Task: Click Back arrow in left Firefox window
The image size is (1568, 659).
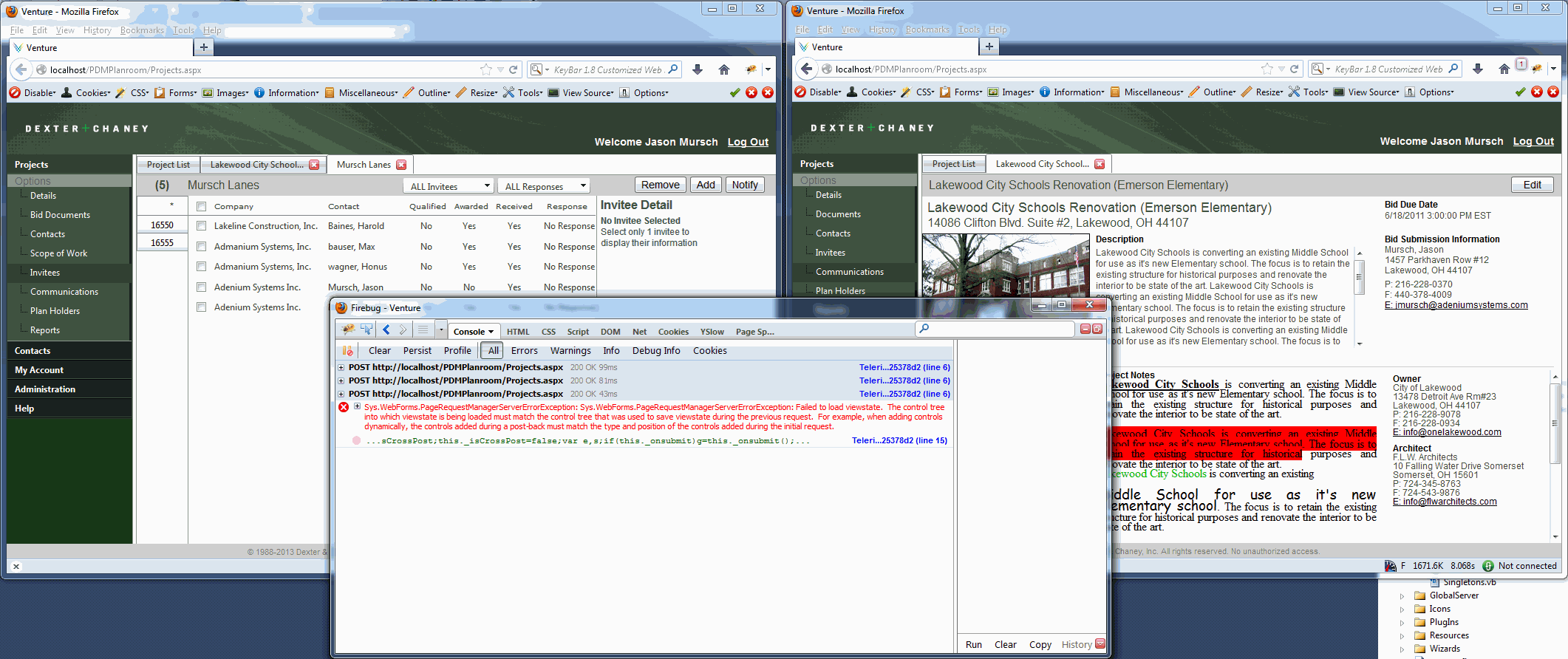Action: click(x=21, y=69)
